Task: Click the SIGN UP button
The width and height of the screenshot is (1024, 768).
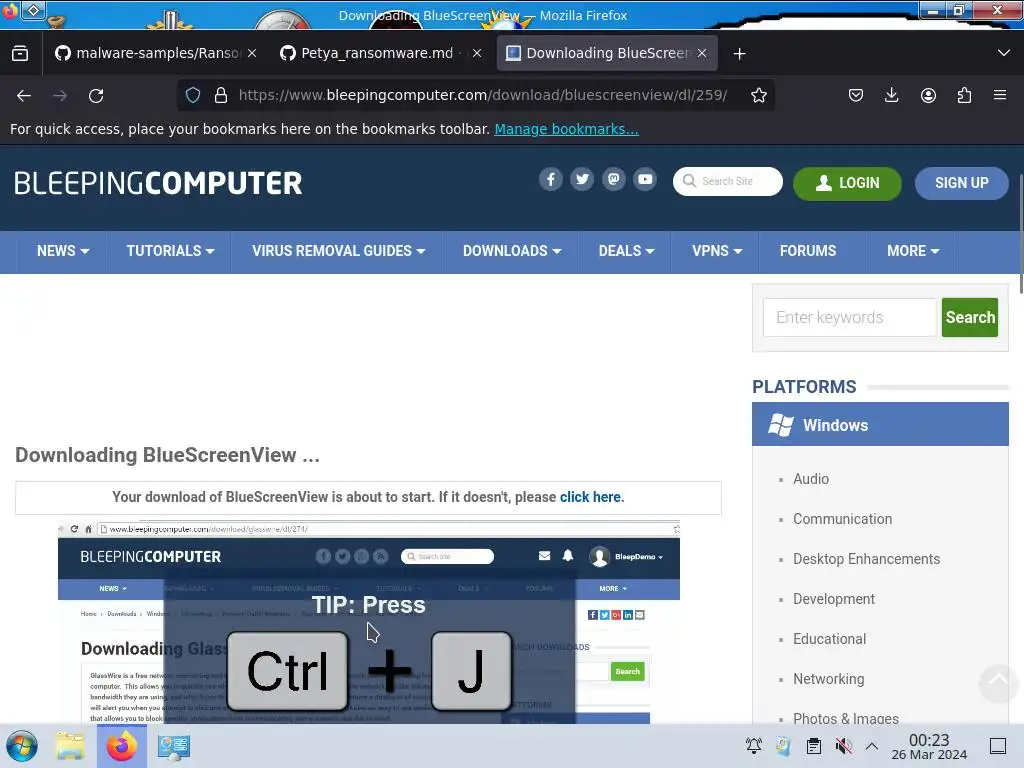Action: pos(961,184)
